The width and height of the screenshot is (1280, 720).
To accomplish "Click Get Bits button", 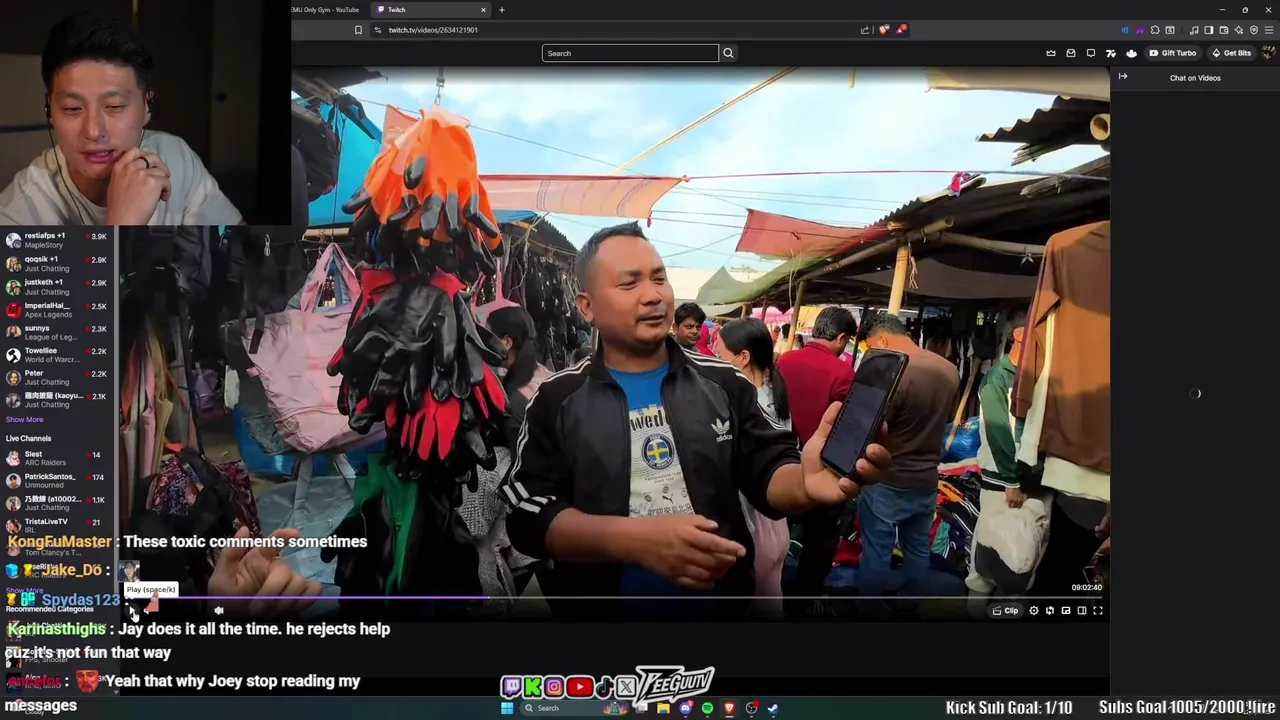I will coord(1231,53).
